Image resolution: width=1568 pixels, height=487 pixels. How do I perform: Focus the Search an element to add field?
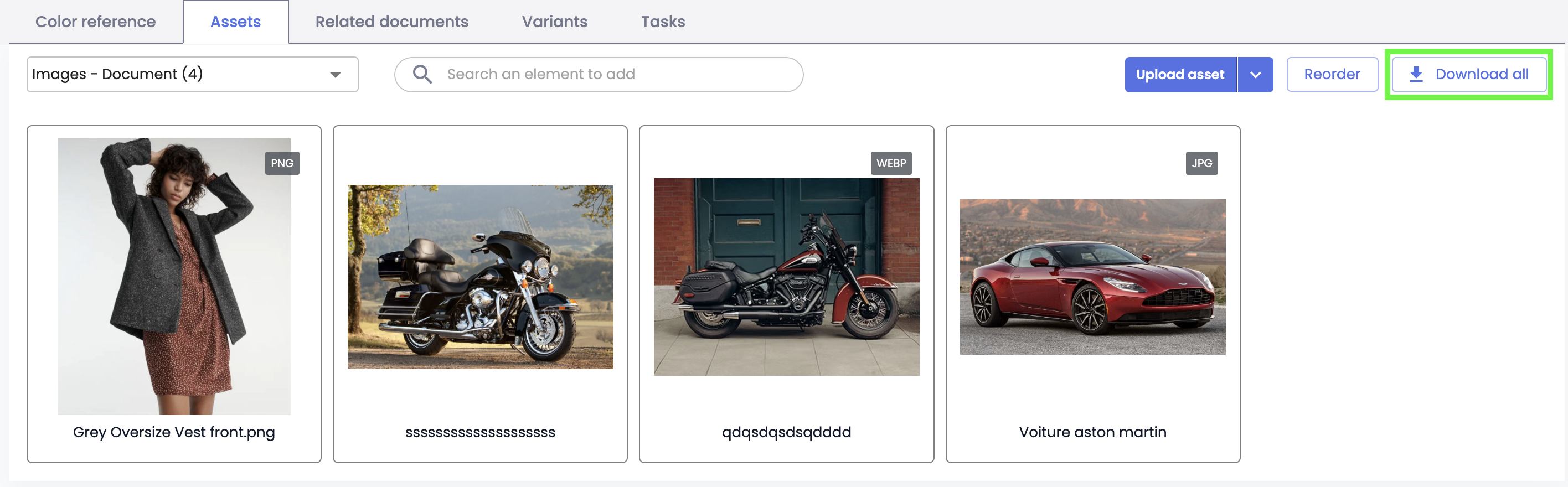[x=599, y=74]
